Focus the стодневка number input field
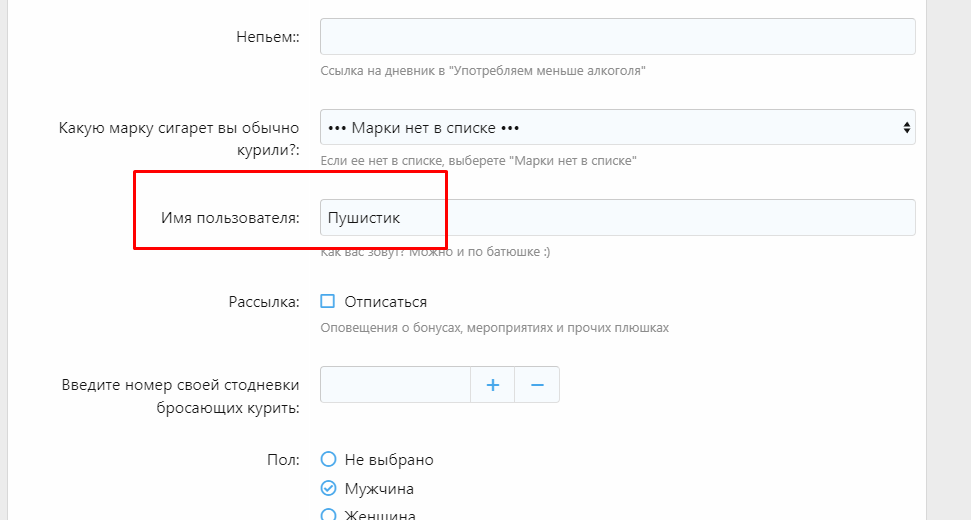 coord(395,385)
